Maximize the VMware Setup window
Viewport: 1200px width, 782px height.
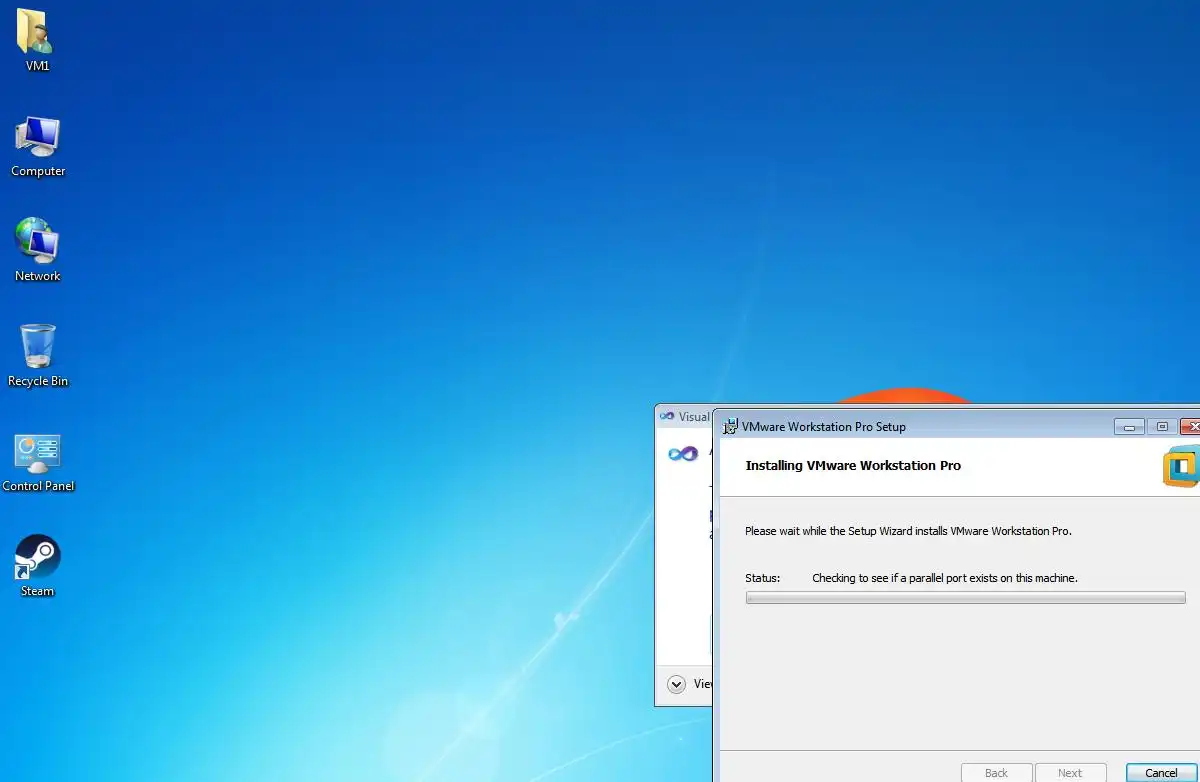click(1162, 427)
